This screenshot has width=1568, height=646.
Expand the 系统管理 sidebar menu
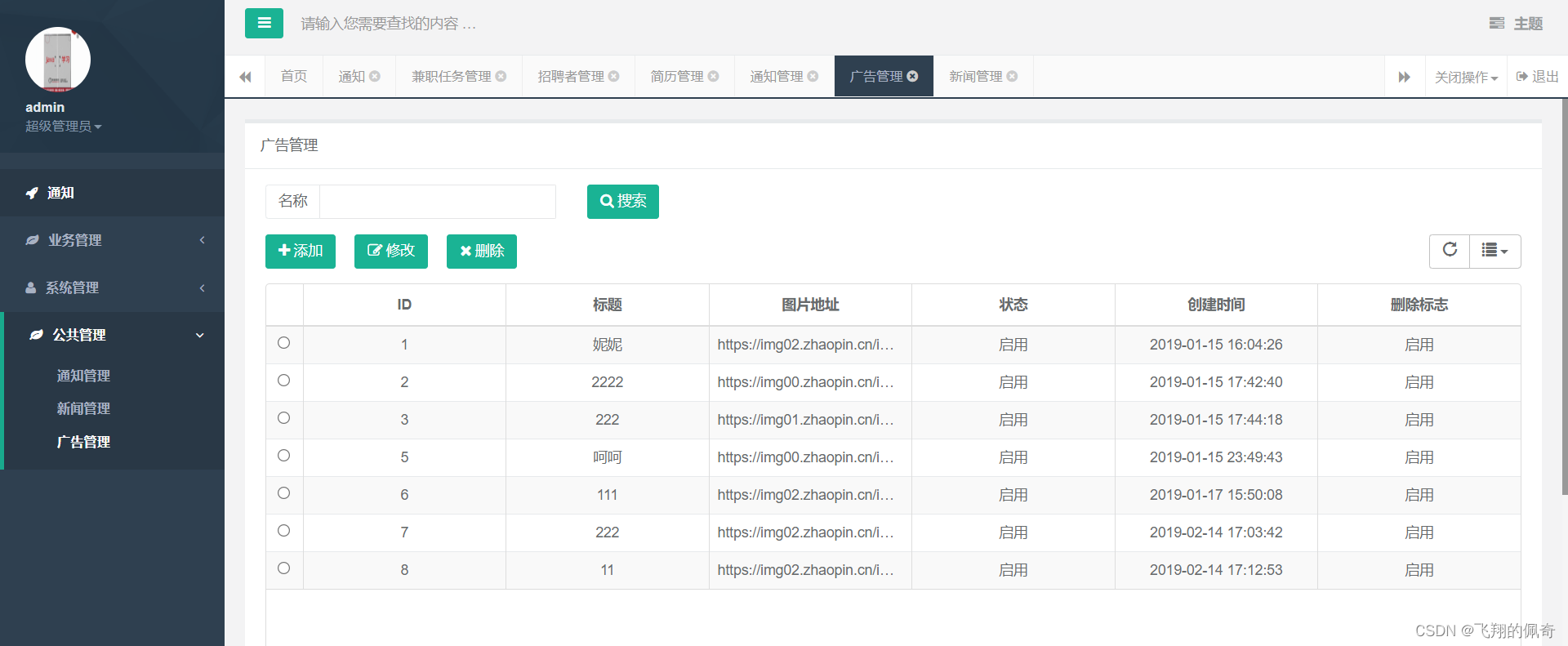tap(112, 287)
